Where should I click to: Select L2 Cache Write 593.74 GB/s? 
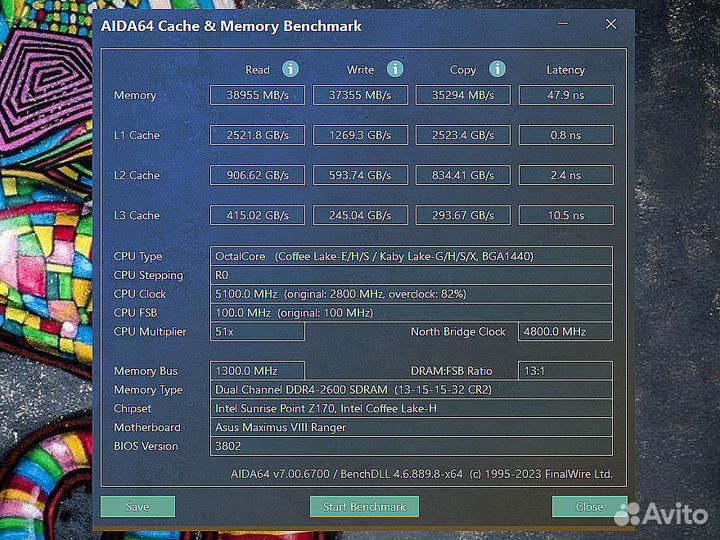360,175
